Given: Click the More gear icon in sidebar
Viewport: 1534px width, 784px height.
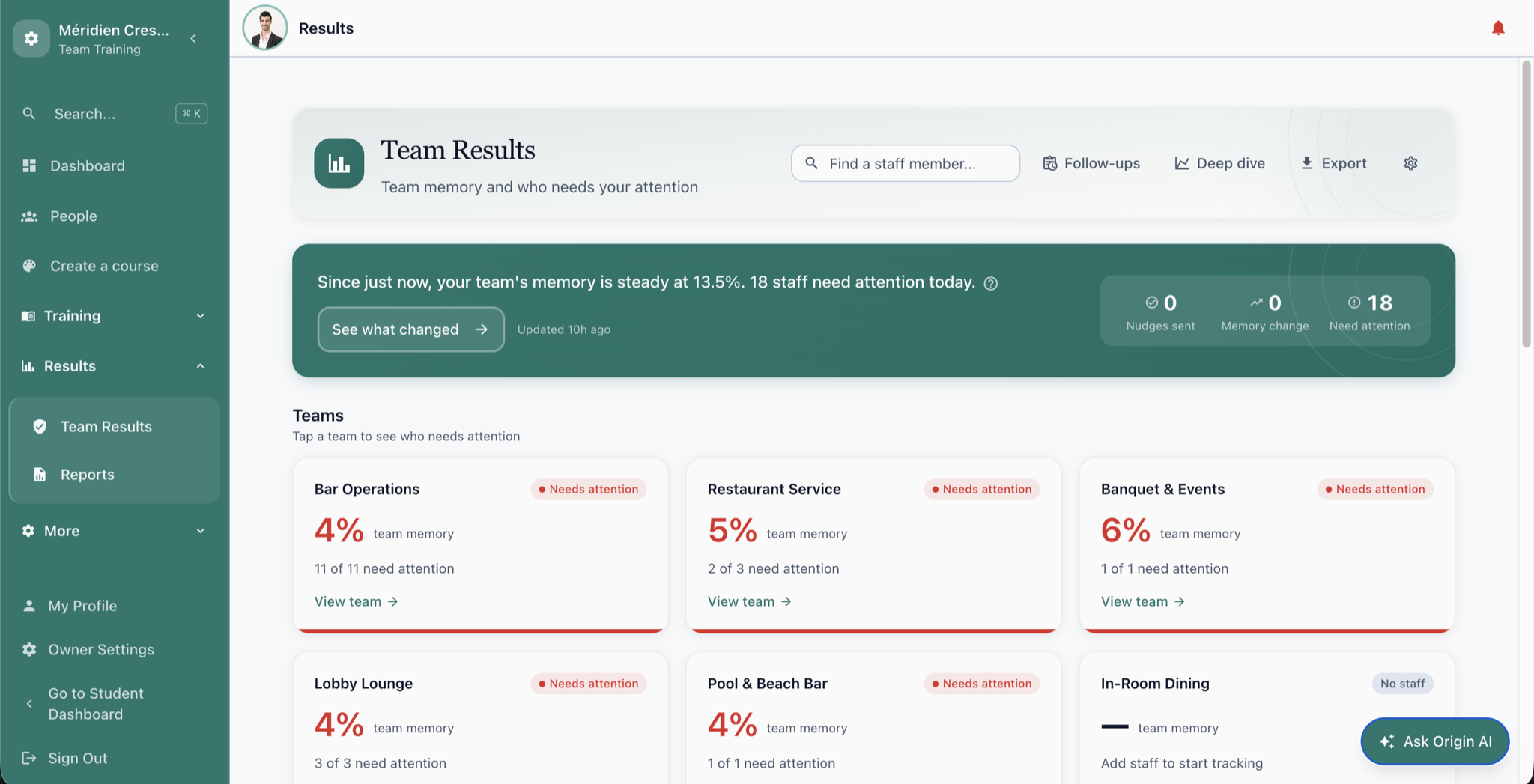Looking at the screenshot, I should click(x=28, y=531).
